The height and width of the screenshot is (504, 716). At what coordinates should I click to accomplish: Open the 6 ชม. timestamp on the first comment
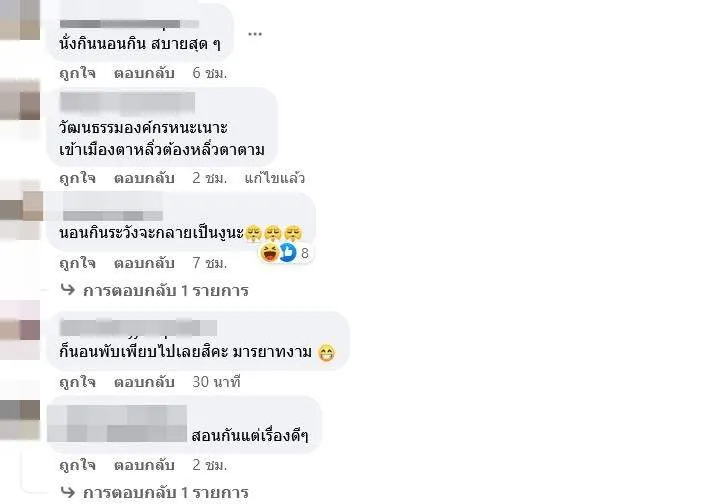(210, 73)
